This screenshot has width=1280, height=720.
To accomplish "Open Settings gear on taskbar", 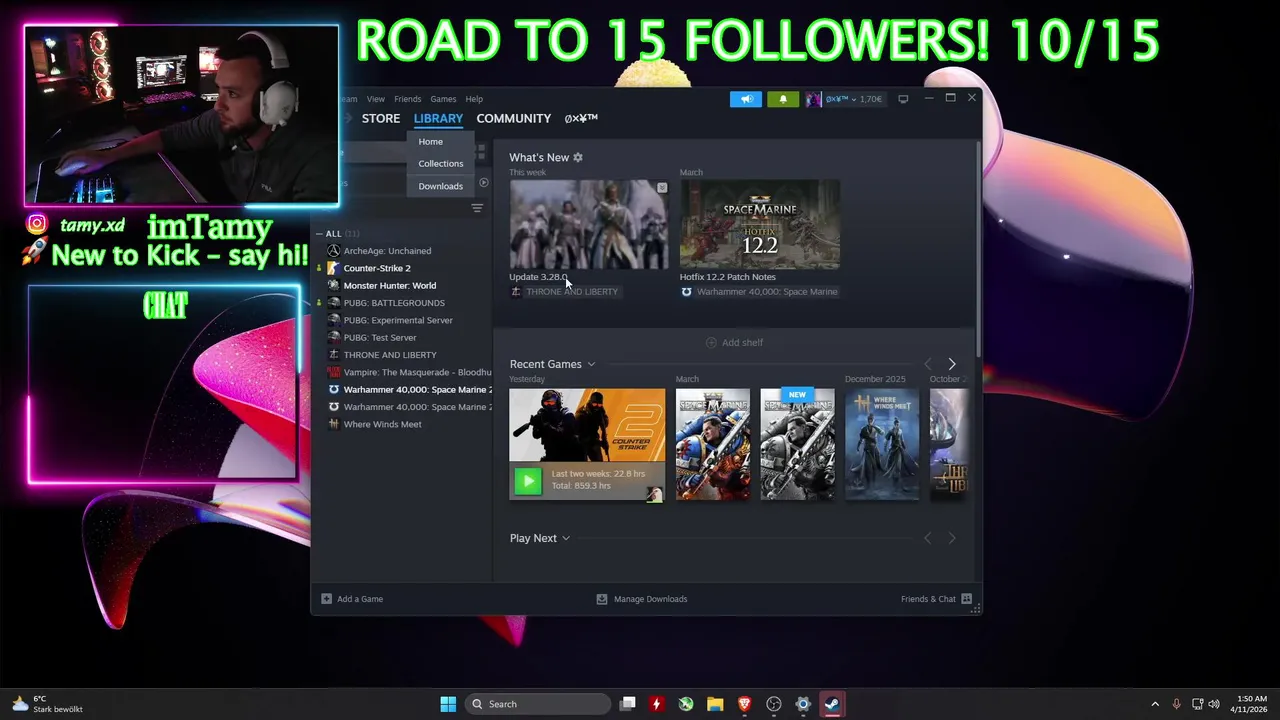I will coord(803,704).
